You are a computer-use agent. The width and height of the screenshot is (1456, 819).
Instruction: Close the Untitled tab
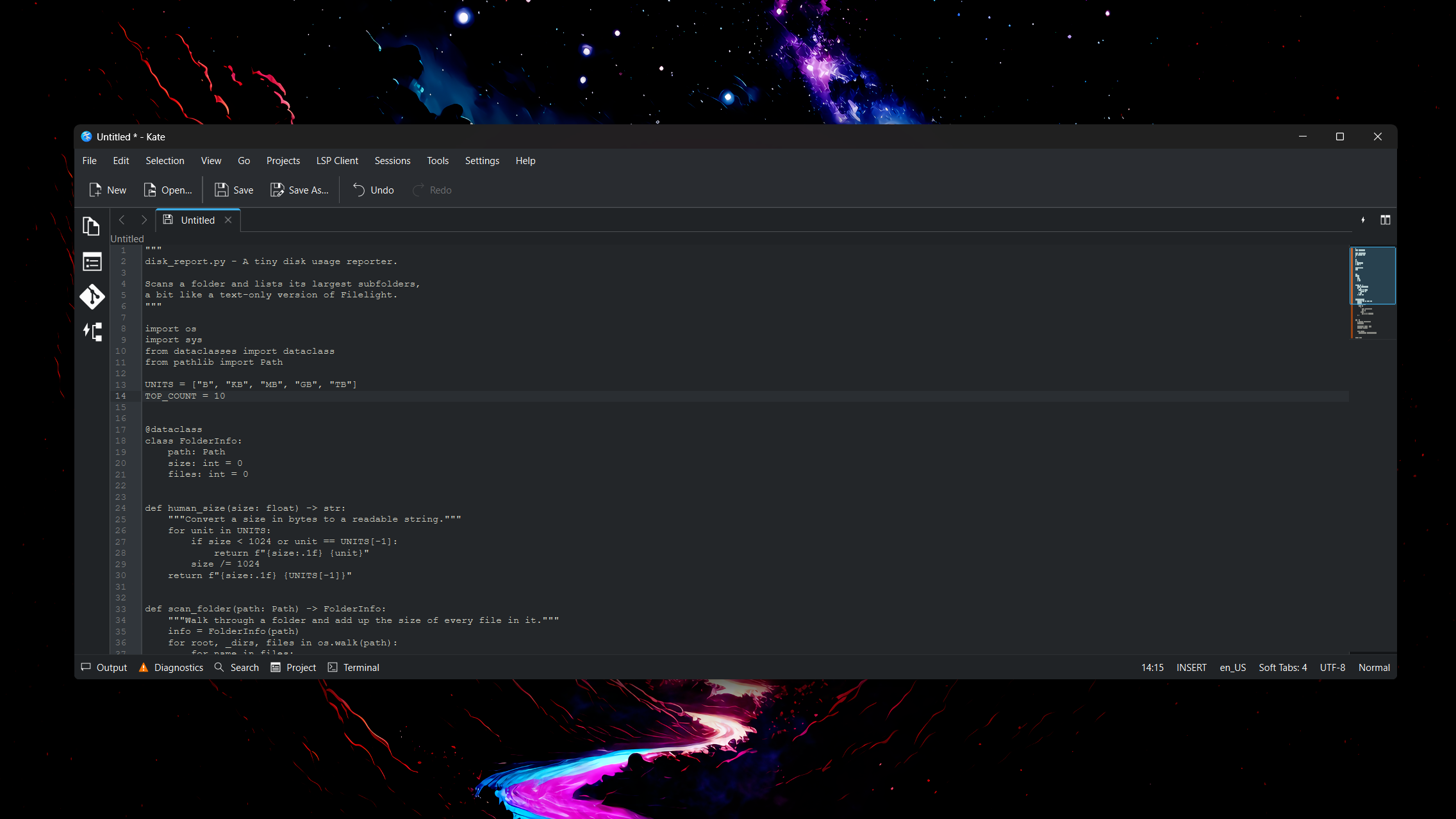[228, 220]
